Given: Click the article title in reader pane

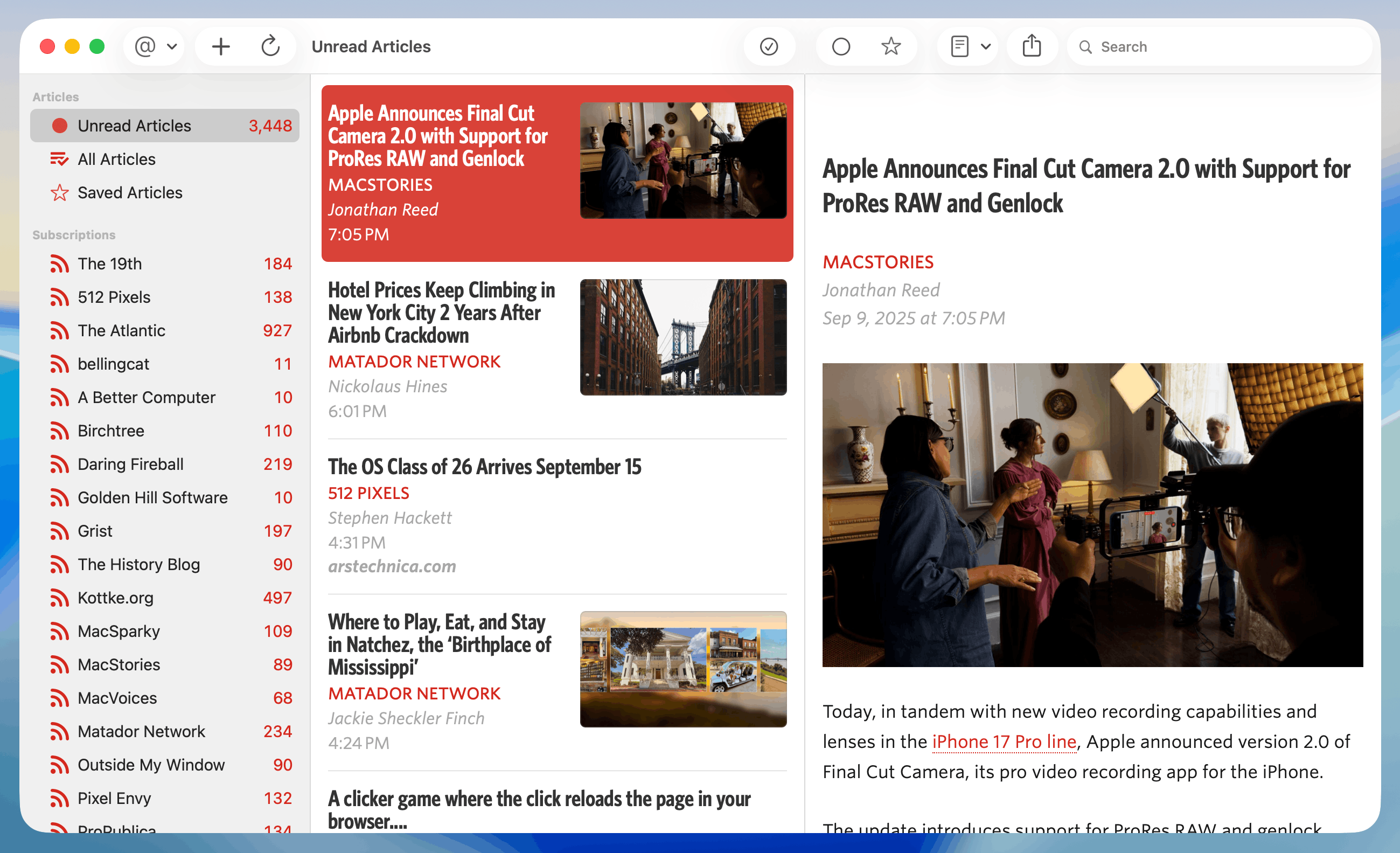Looking at the screenshot, I should click(1086, 186).
